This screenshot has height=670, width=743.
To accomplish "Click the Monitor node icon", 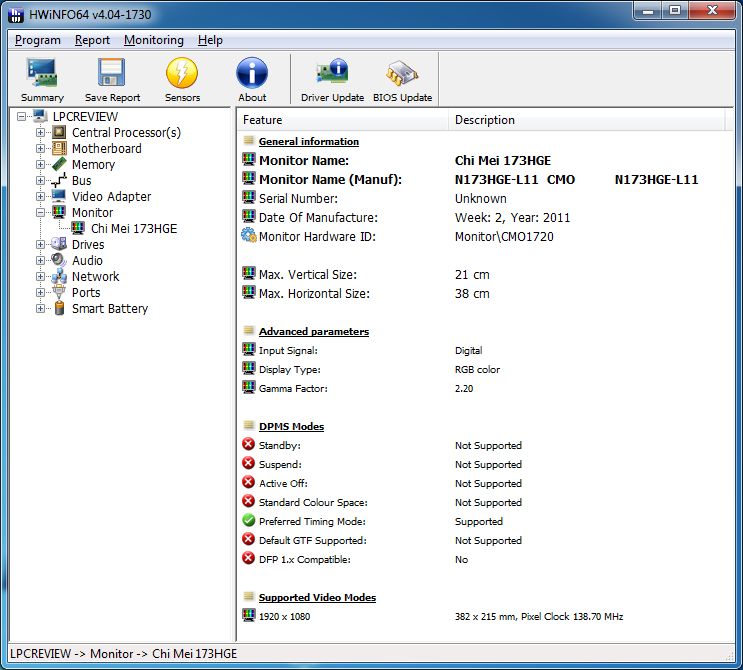I will (59, 212).
